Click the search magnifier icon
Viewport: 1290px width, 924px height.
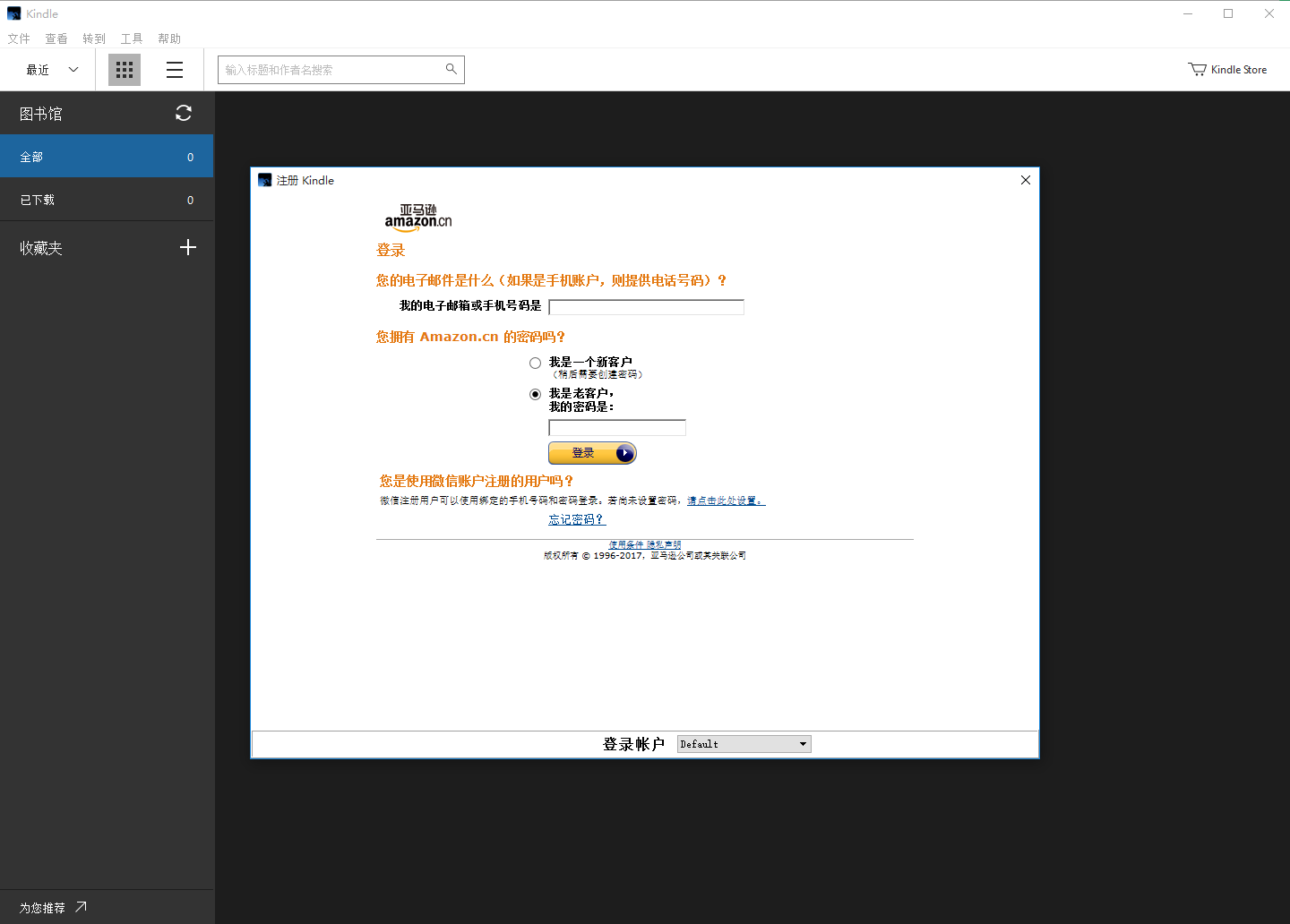tap(451, 69)
